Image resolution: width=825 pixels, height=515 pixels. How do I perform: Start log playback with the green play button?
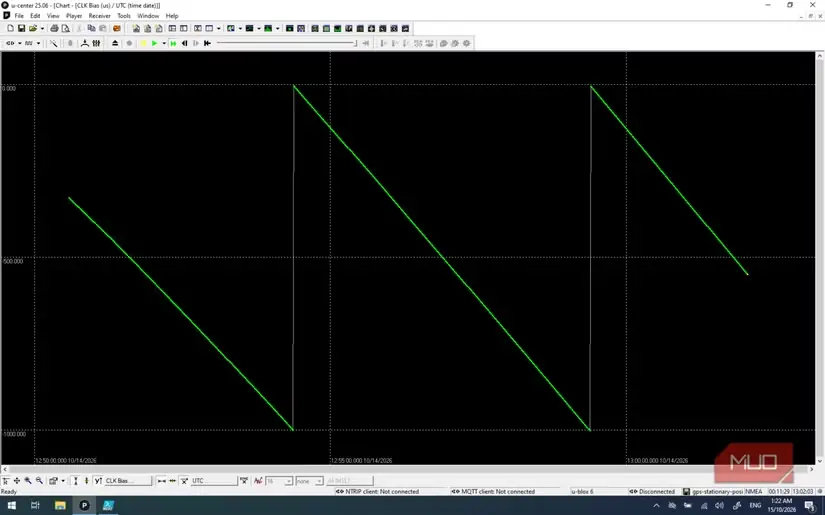click(154, 43)
